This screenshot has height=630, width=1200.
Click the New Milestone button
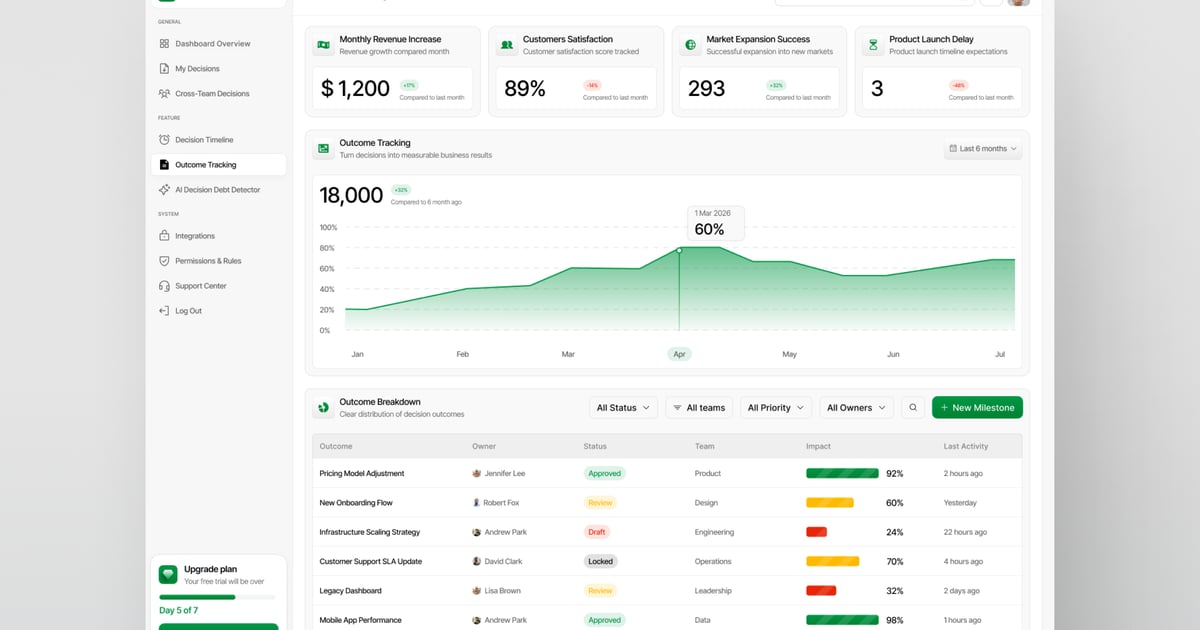point(977,408)
